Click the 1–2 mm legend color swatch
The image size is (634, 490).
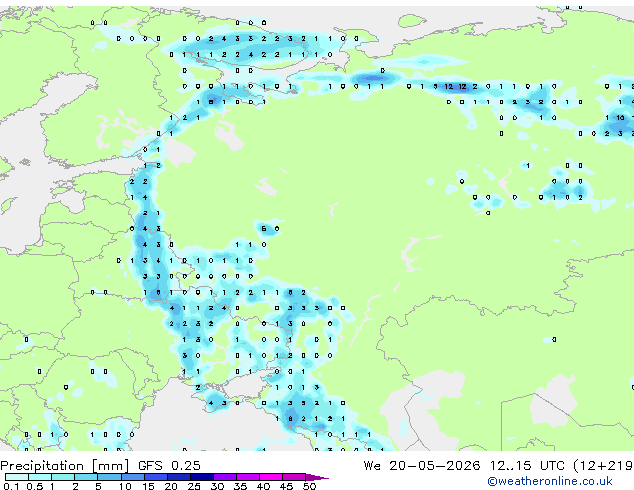coord(63,477)
